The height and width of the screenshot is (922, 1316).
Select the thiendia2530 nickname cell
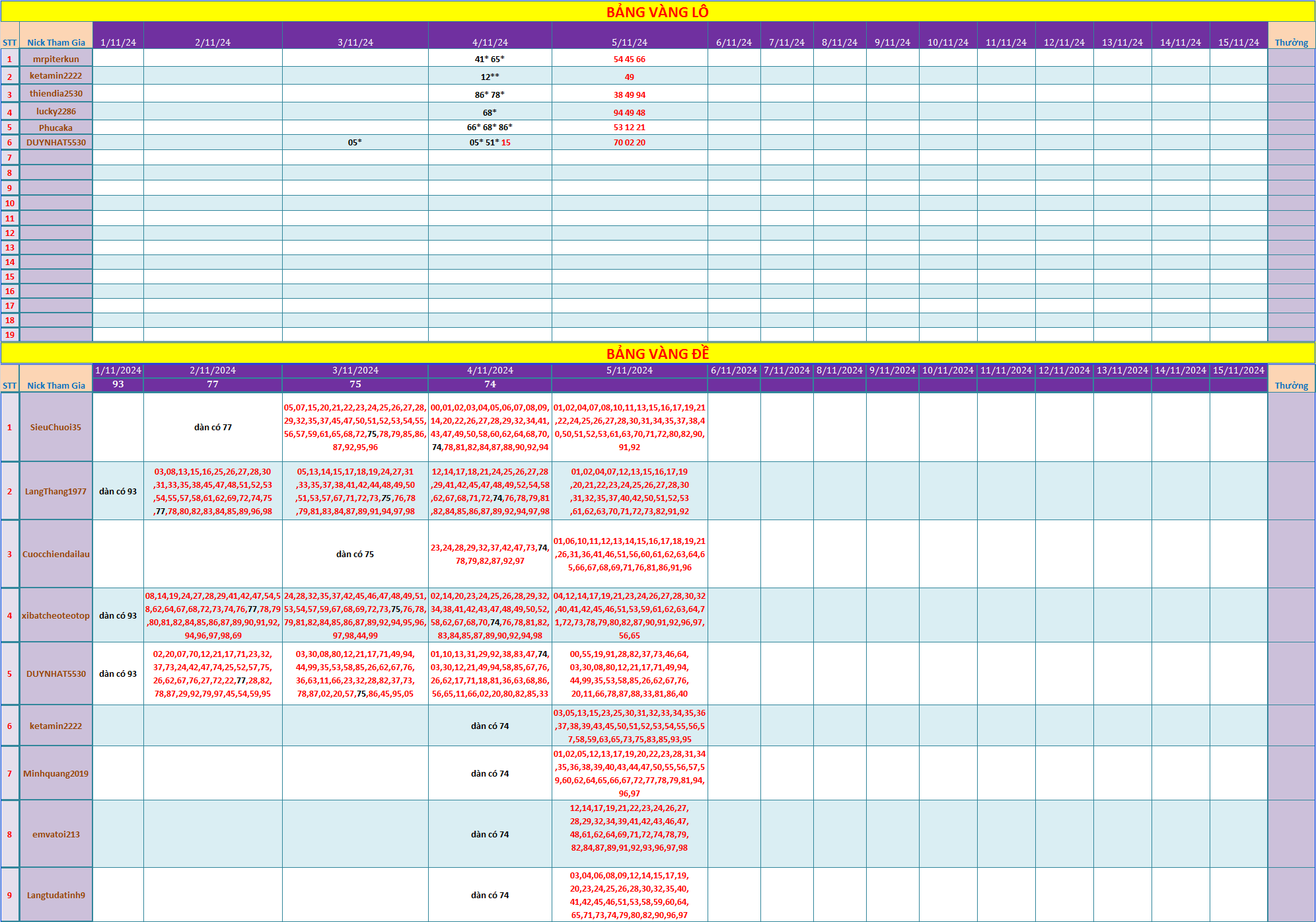coord(56,94)
